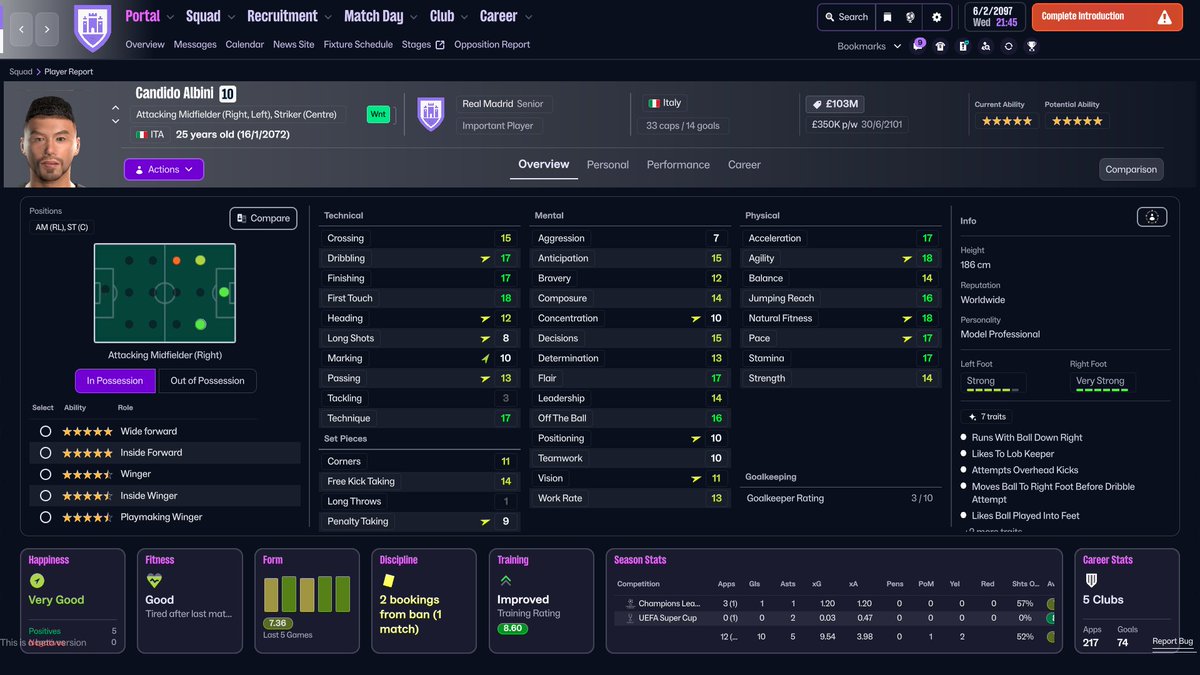1200x675 pixels.
Task: Click the Career Stats shield icon
Action: coord(1091,580)
